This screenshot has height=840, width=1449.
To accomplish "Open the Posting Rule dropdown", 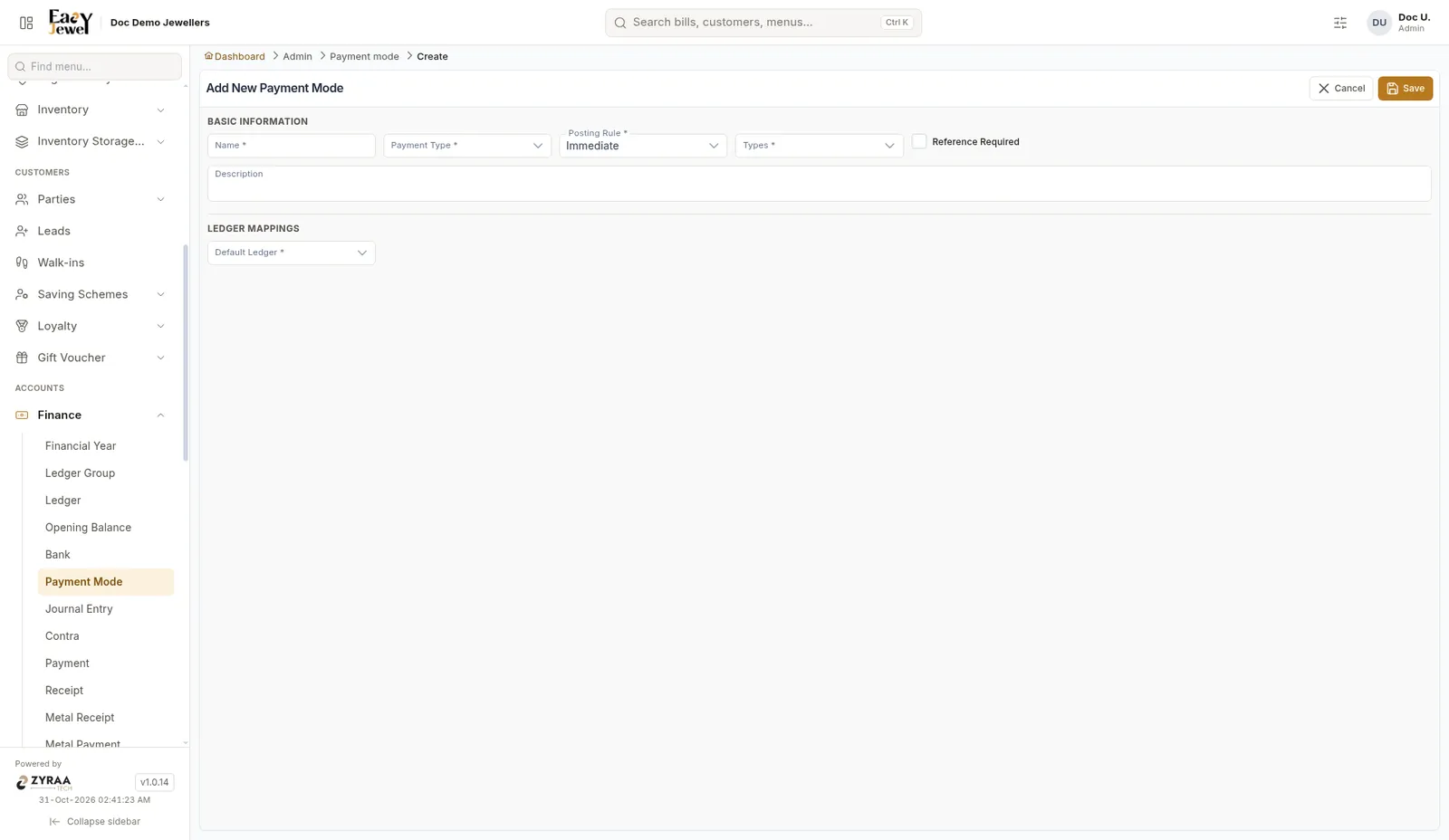I will [643, 146].
